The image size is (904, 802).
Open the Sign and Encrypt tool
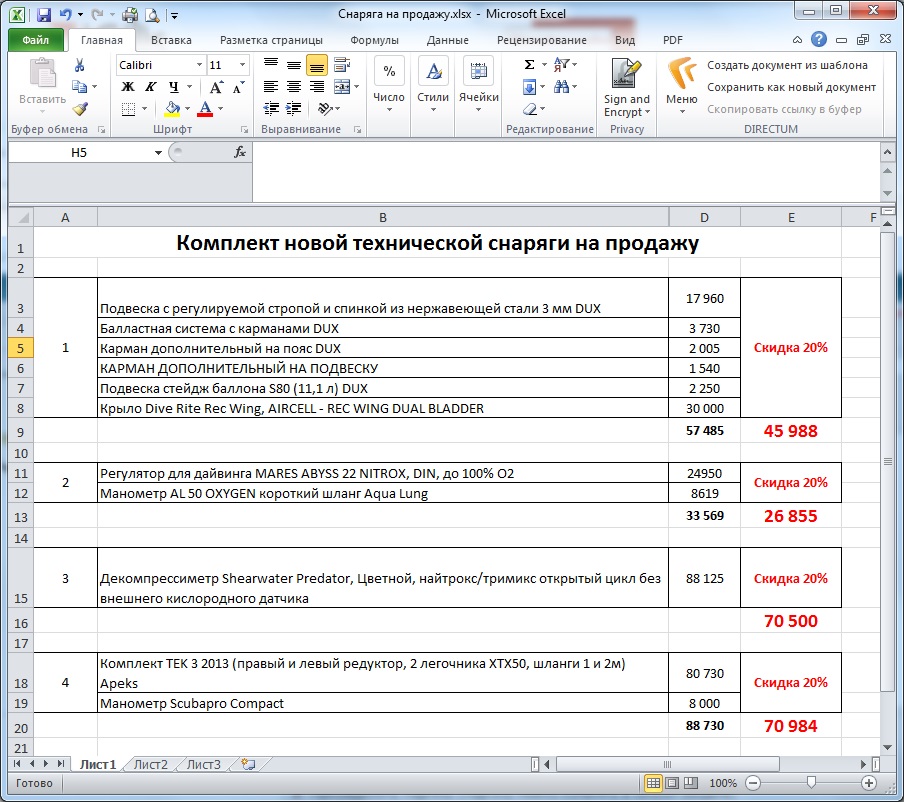[x=626, y=90]
